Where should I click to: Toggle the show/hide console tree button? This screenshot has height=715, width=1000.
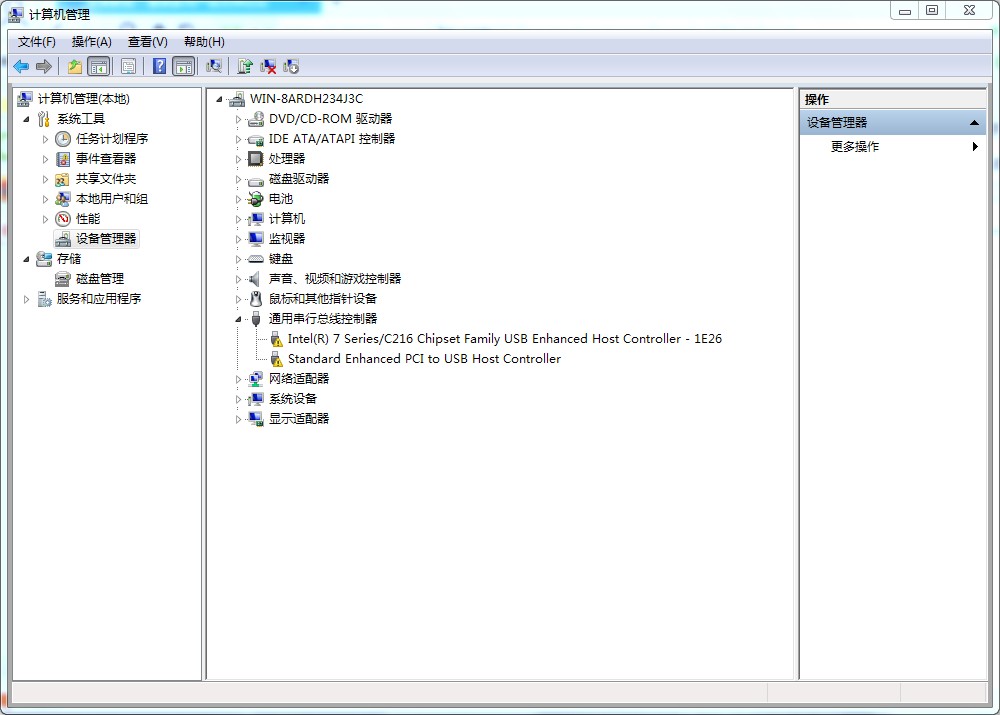(x=98, y=67)
